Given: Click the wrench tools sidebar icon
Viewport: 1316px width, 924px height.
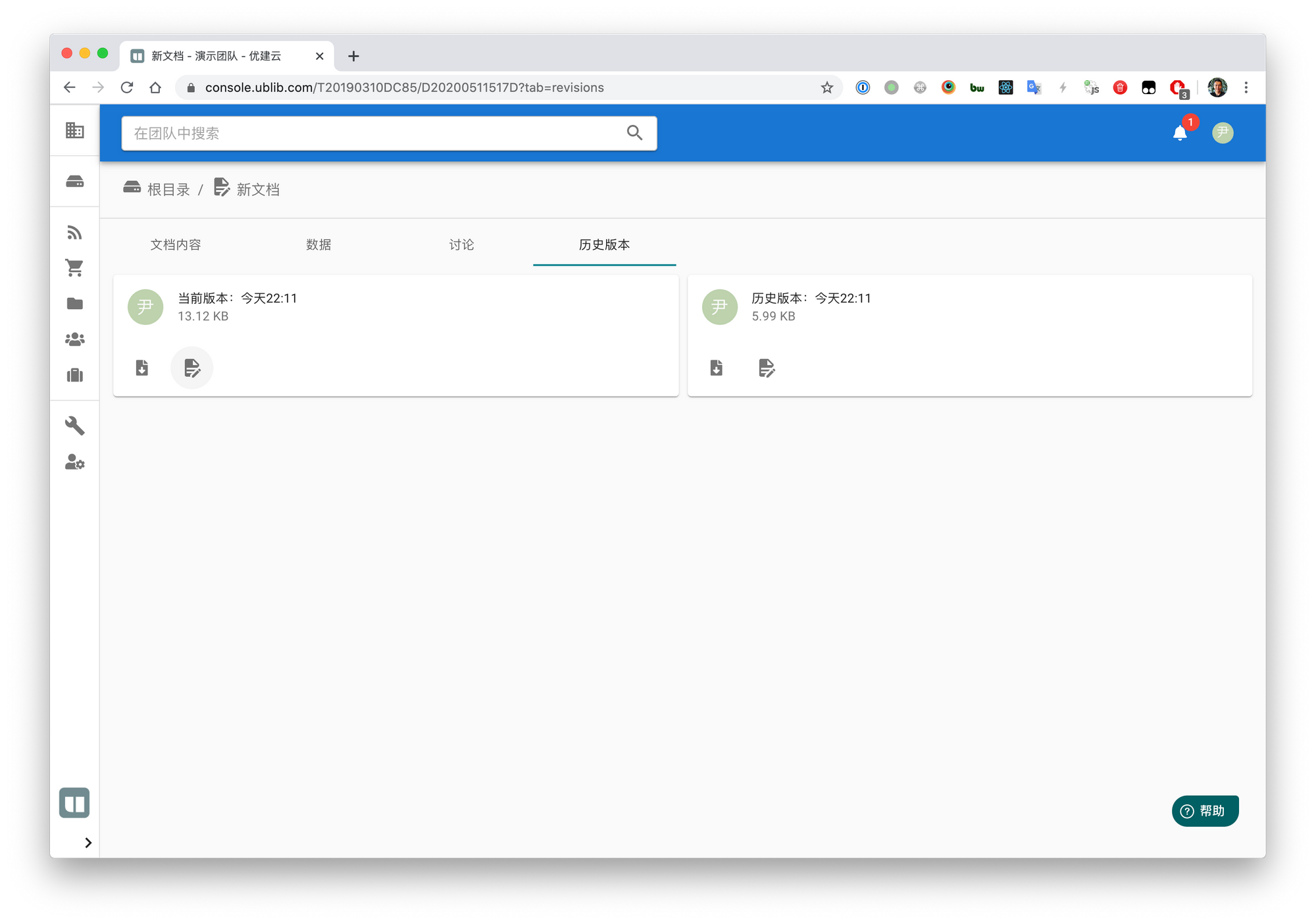Looking at the screenshot, I should 74,426.
